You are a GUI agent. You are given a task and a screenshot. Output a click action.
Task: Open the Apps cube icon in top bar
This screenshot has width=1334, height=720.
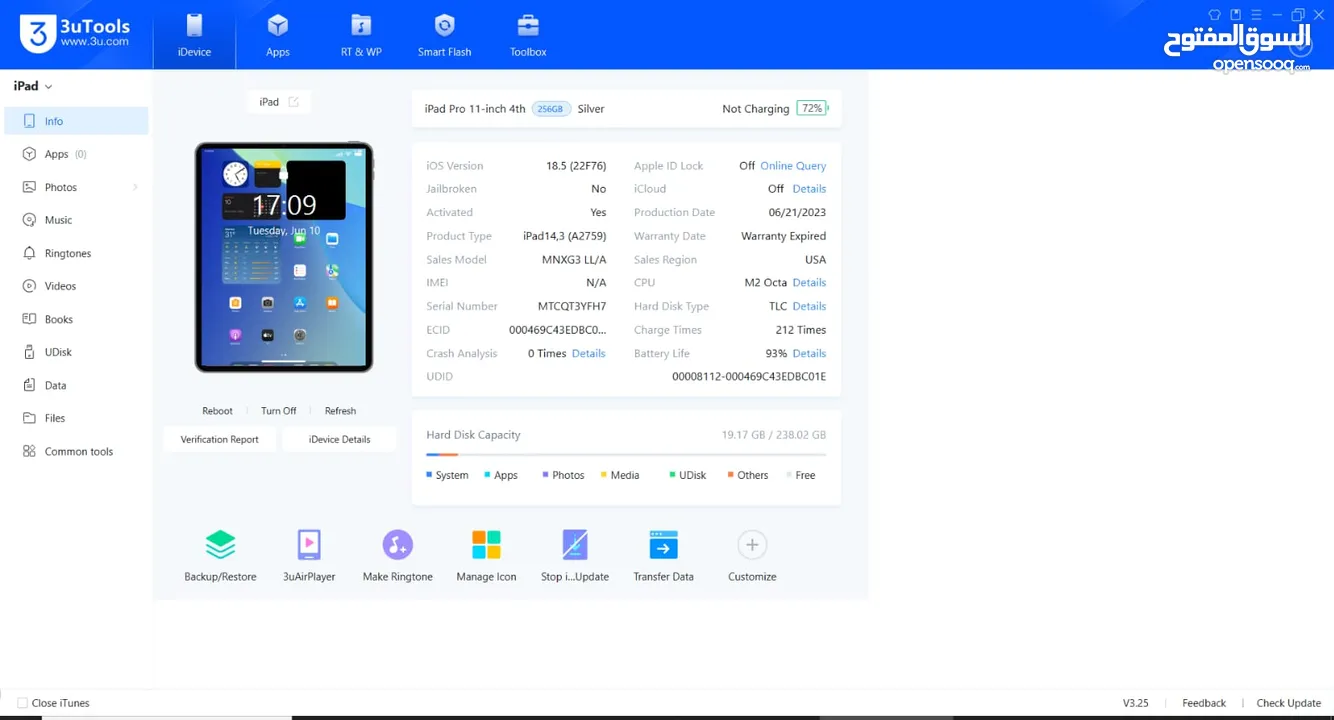pos(278,26)
